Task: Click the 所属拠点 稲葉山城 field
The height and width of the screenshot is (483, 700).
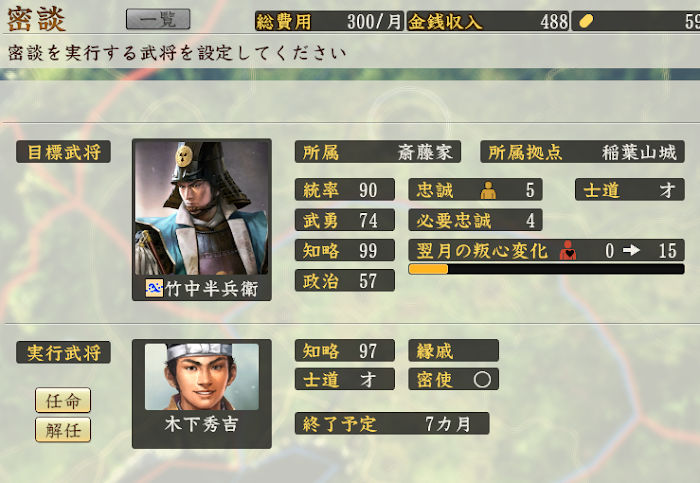Action: point(582,152)
